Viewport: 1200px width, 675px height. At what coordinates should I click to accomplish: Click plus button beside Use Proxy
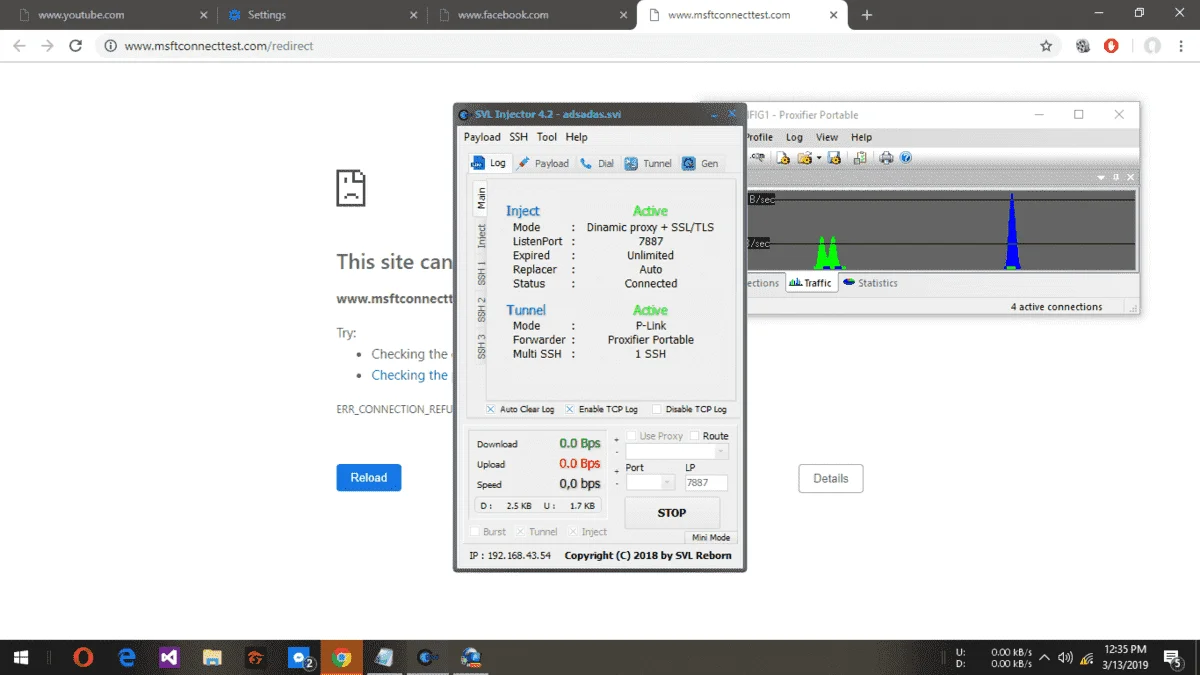[617, 438]
